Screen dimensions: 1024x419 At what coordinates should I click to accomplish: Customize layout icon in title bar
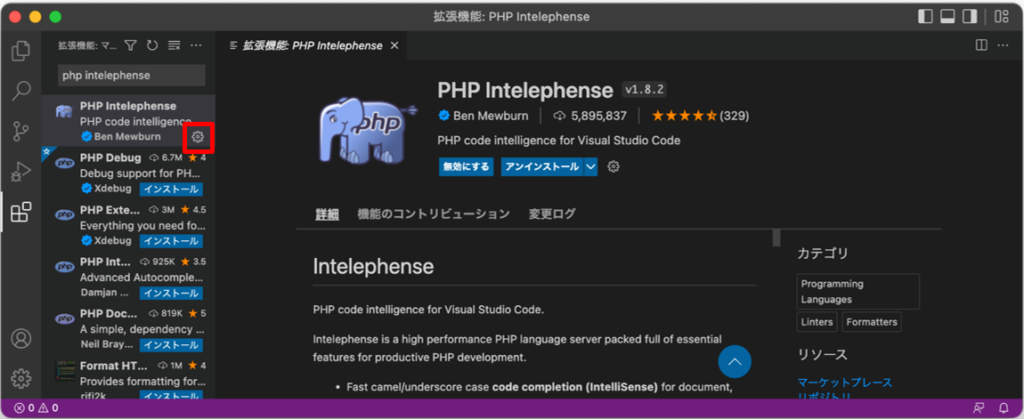point(1001,16)
